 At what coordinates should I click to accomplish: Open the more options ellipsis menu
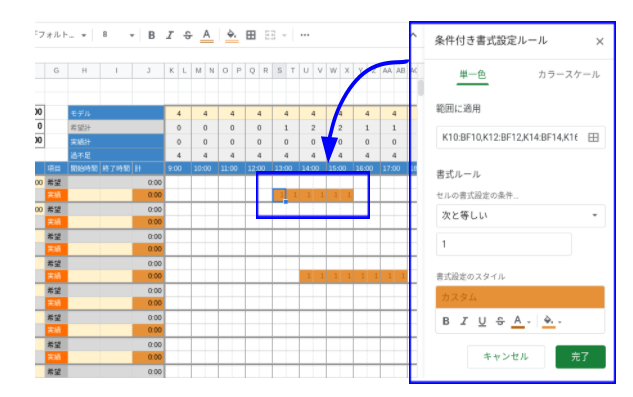[305, 35]
